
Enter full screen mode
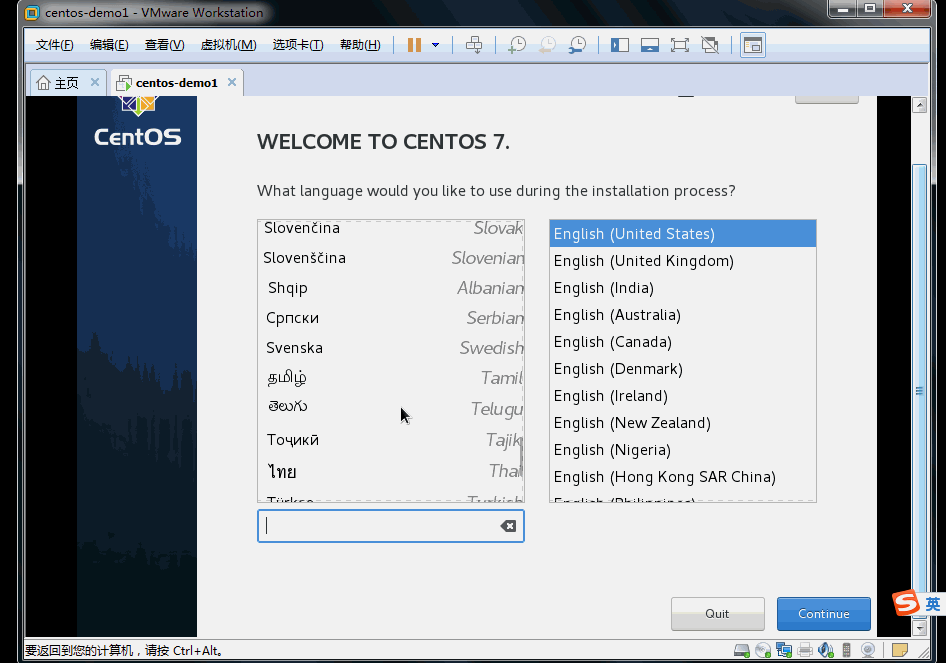[x=680, y=45]
